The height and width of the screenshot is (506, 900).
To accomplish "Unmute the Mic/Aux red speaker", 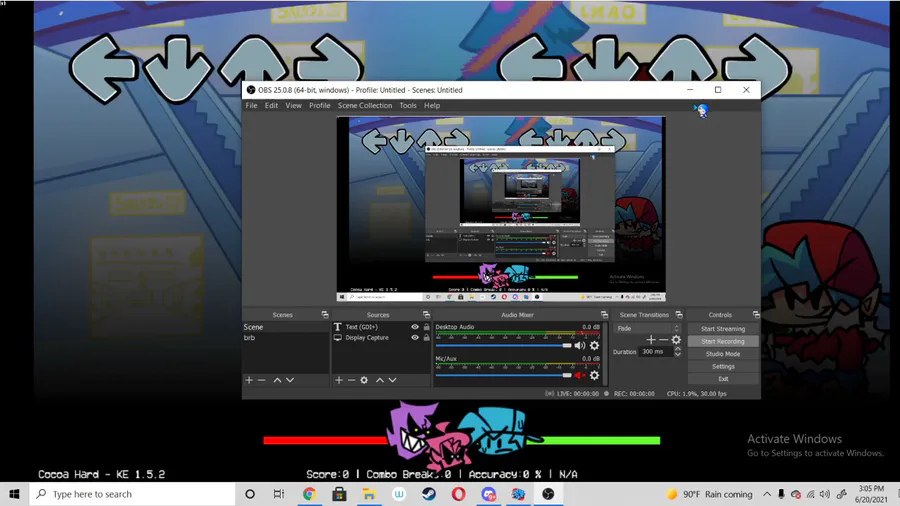I will tap(580, 375).
